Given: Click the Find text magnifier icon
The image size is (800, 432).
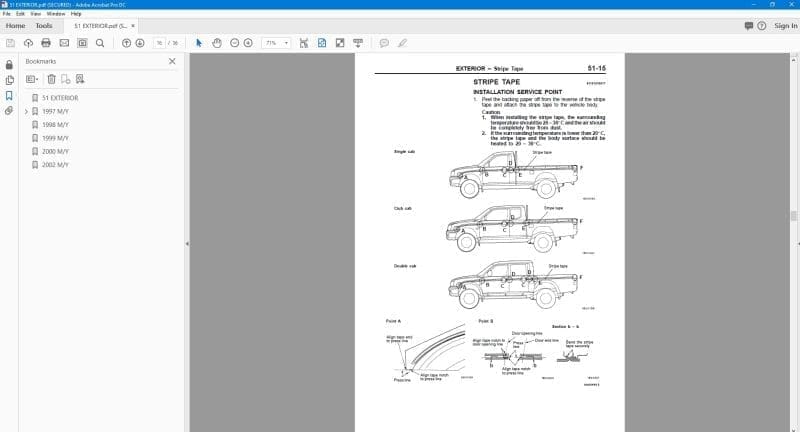Looking at the screenshot, I should click(100, 43).
